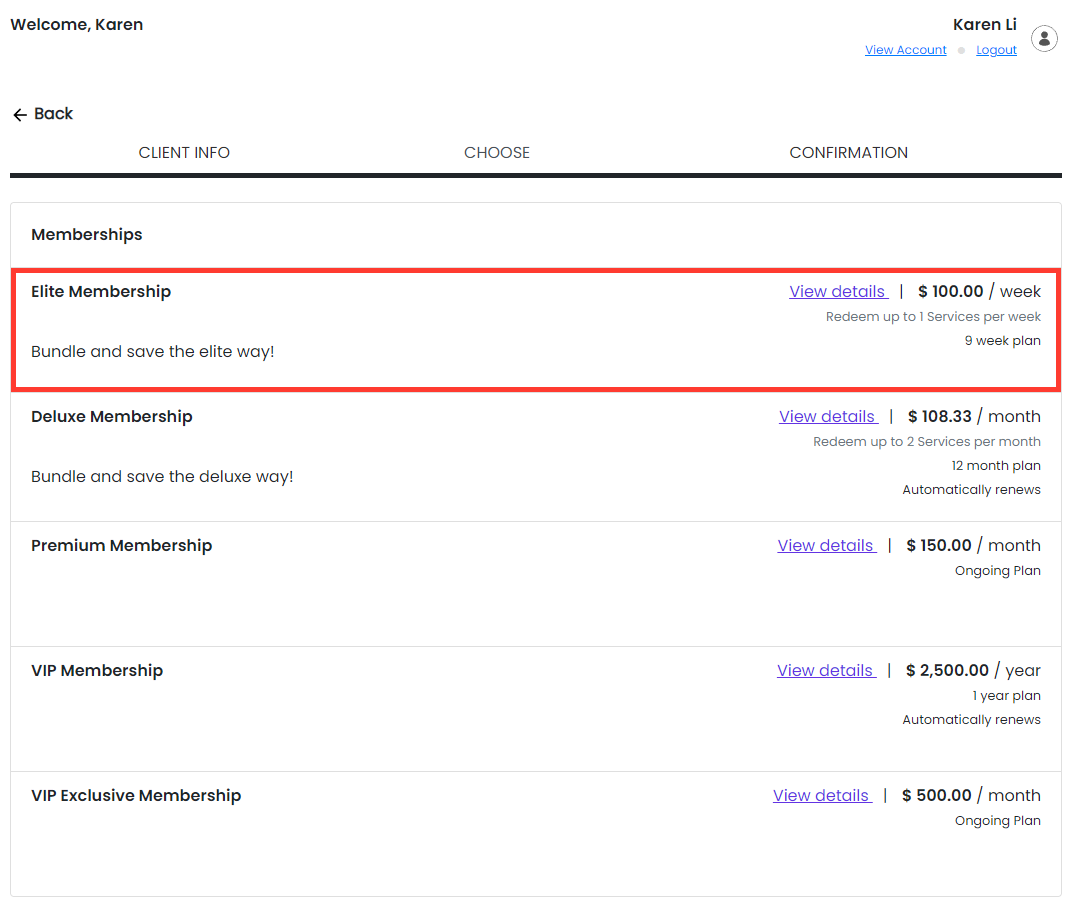This screenshot has width=1073, height=904.
Task: Select the VIP Membership title
Action: [97, 671]
